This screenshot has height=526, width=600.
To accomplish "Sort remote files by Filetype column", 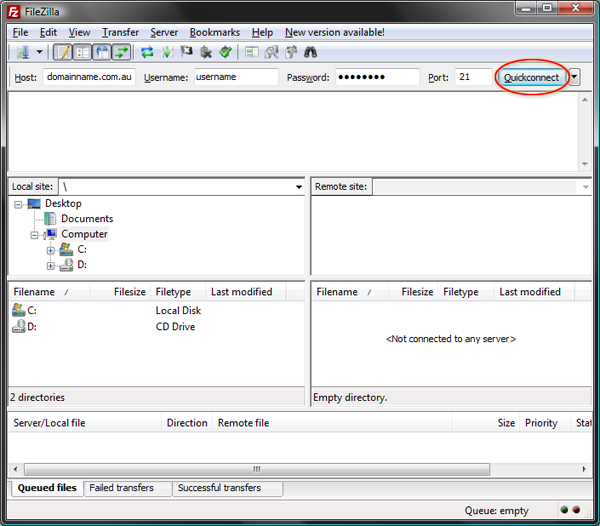I will coord(466,292).
